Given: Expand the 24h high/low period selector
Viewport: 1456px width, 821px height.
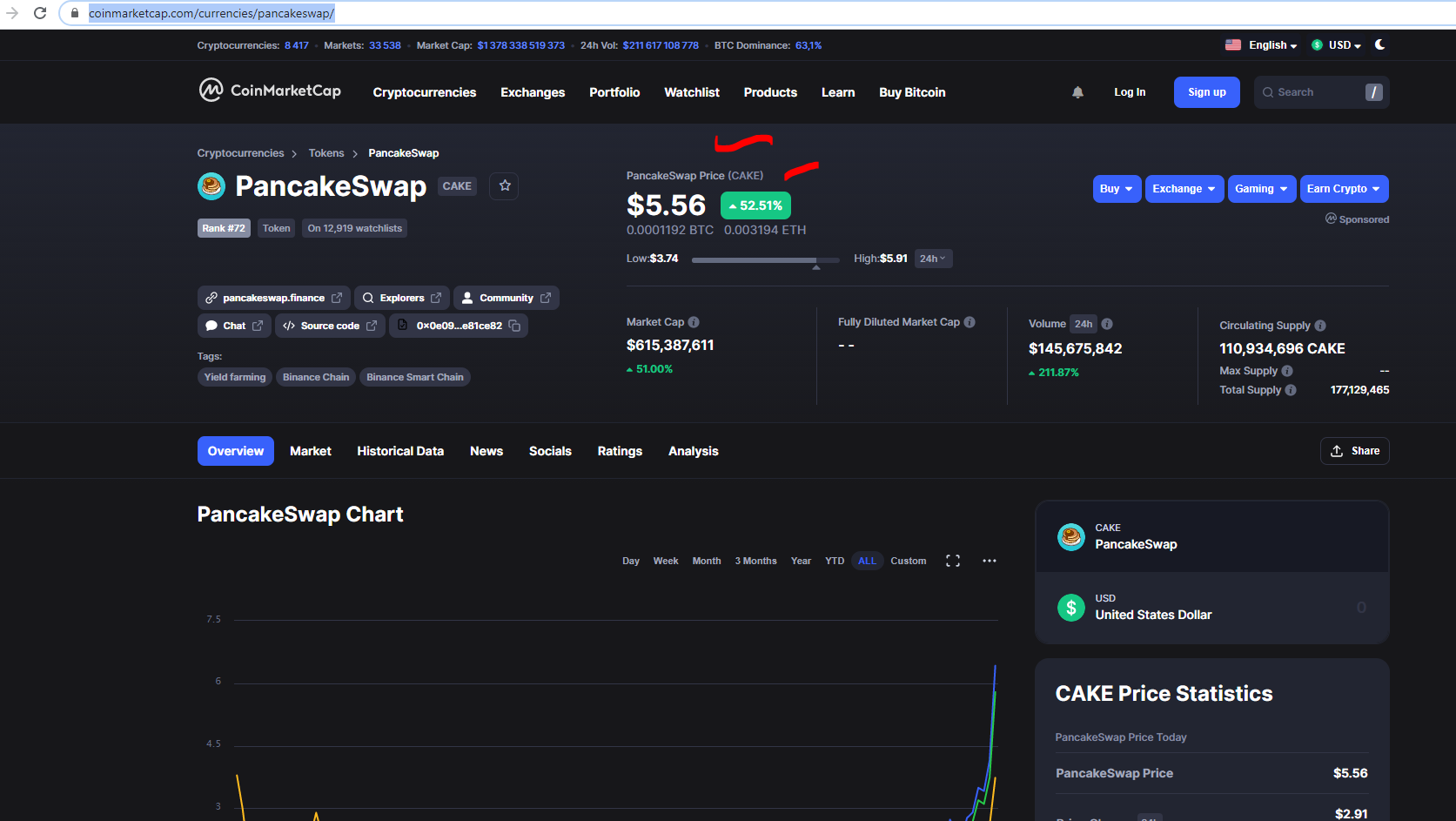Looking at the screenshot, I should click(x=932, y=258).
